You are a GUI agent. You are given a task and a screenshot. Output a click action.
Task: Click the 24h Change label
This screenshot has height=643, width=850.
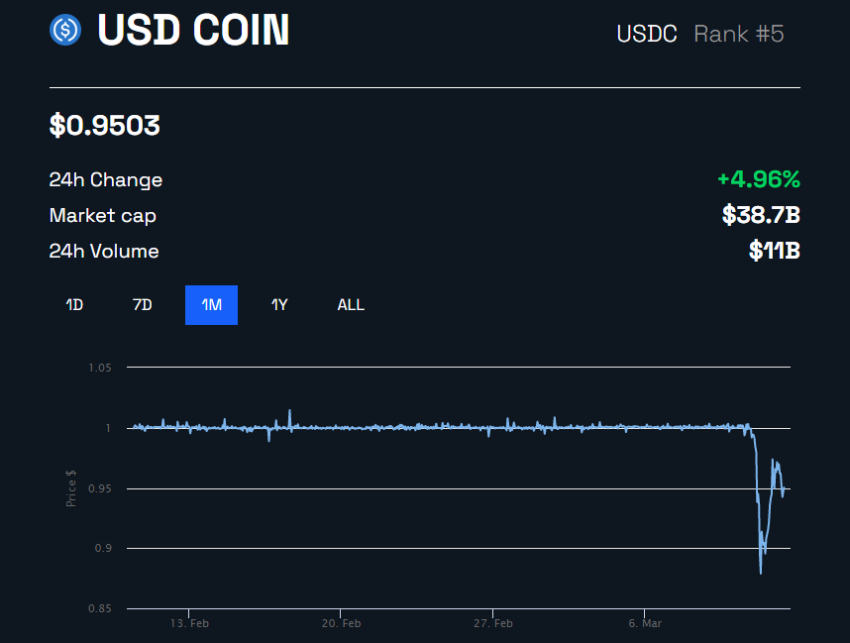pyautogui.click(x=106, y=180)
